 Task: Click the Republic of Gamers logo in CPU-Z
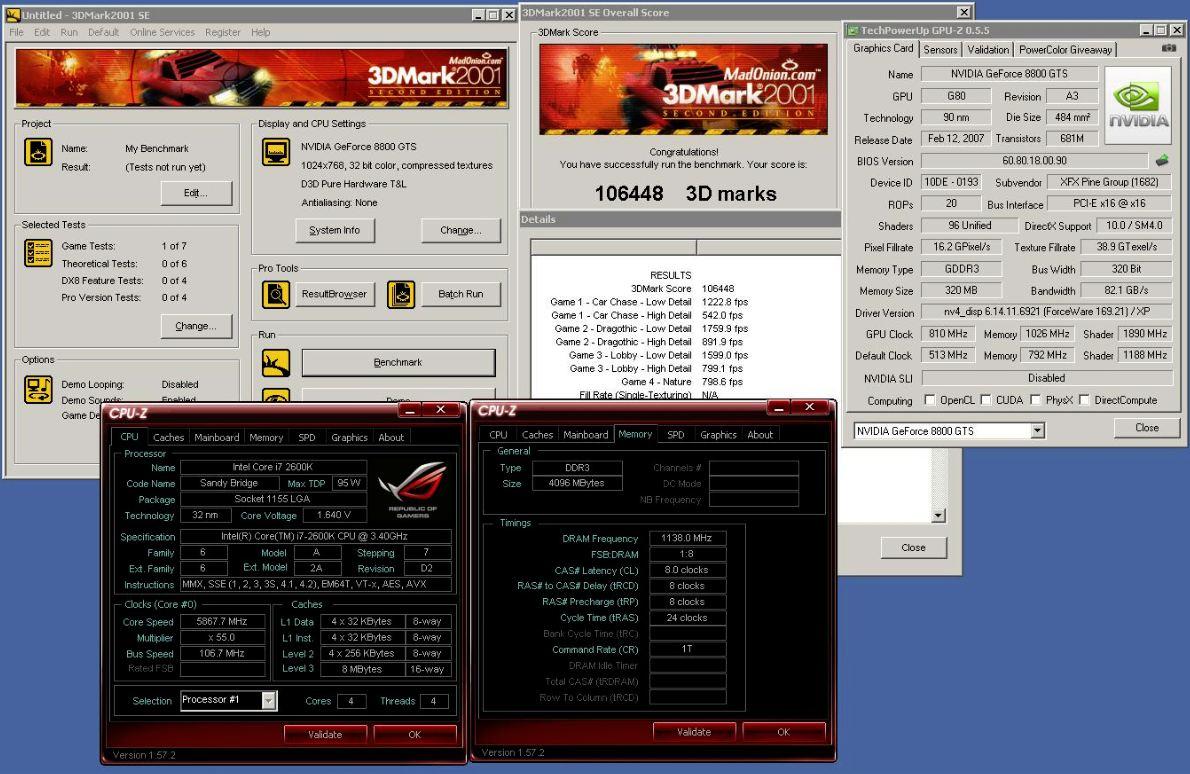coord(413,490)
